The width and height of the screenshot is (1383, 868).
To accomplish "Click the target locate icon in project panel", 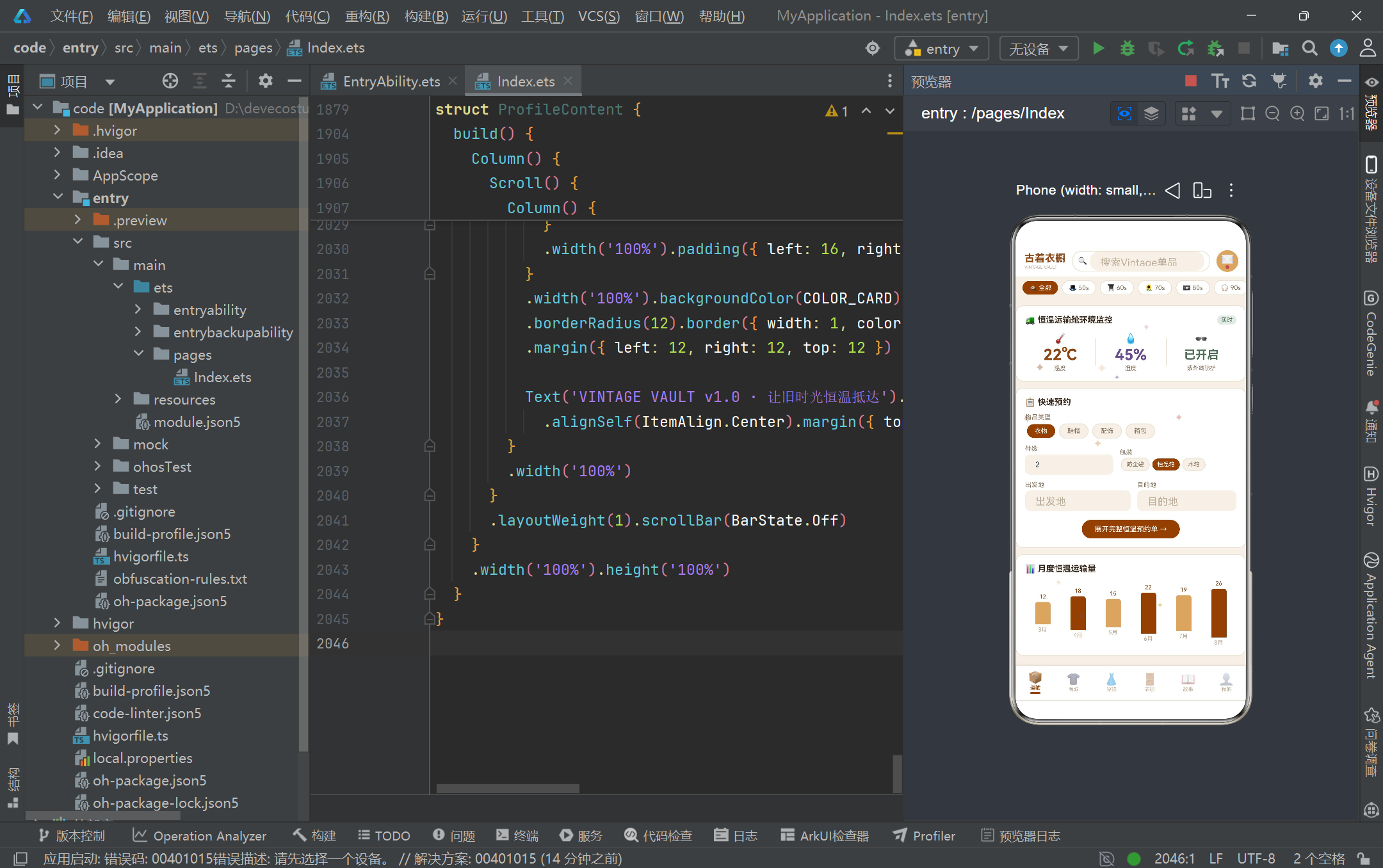I will coord(170,81).
